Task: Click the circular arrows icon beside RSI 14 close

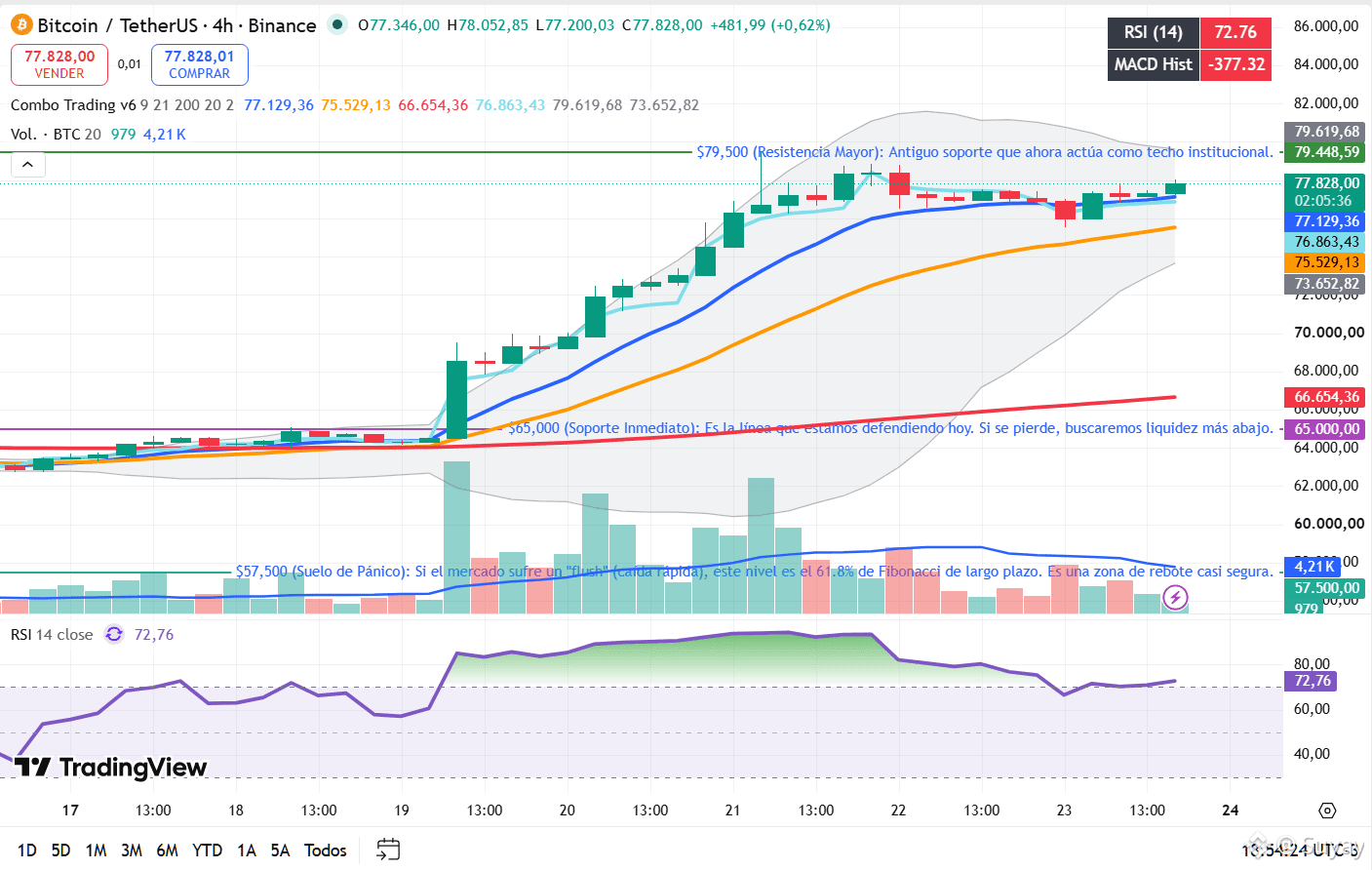Action: [114, 635]
